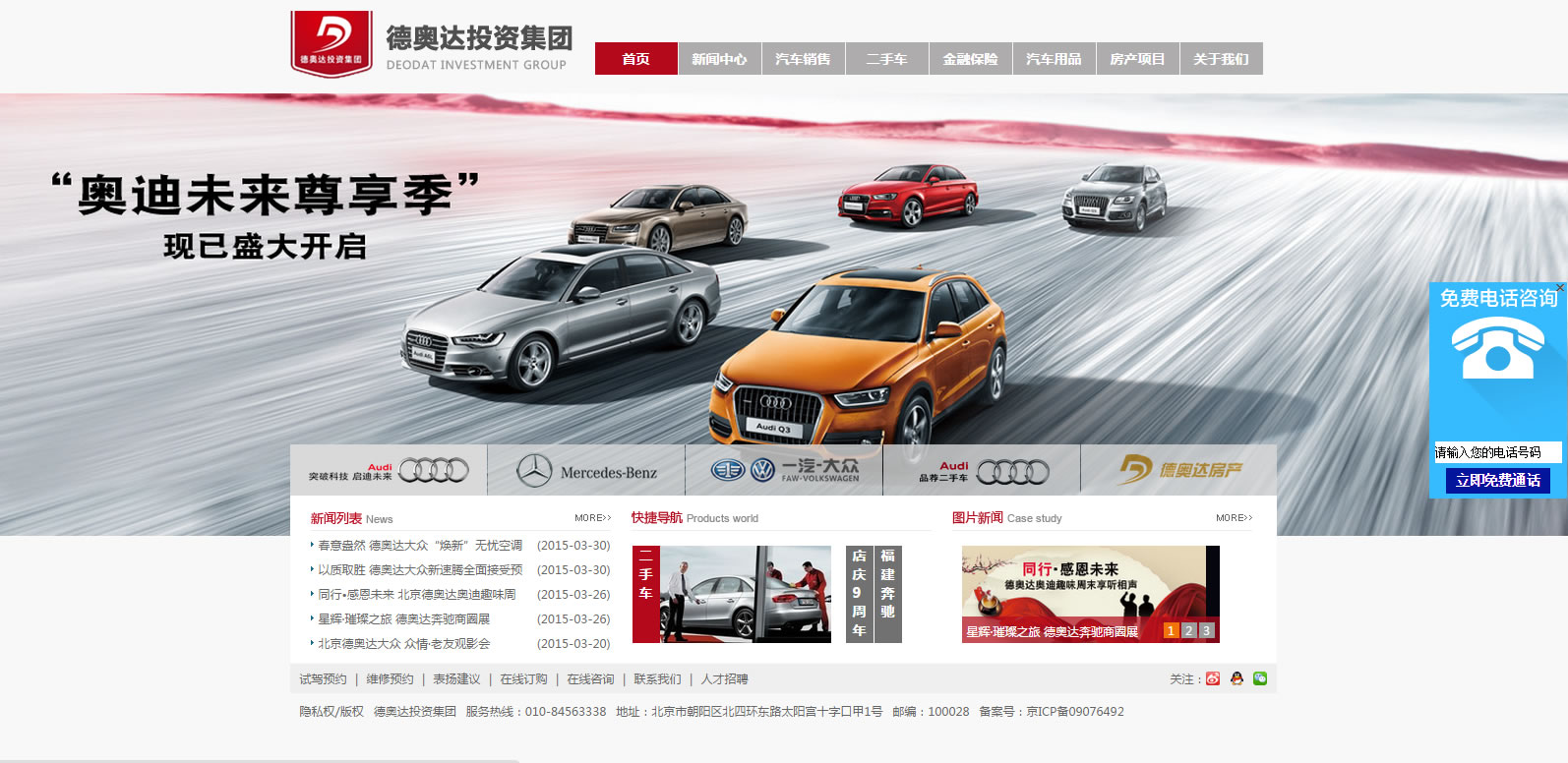Click 德奥达投资集团 footer link
Viewport: 1568px width, 763px height.
(415, 712)
